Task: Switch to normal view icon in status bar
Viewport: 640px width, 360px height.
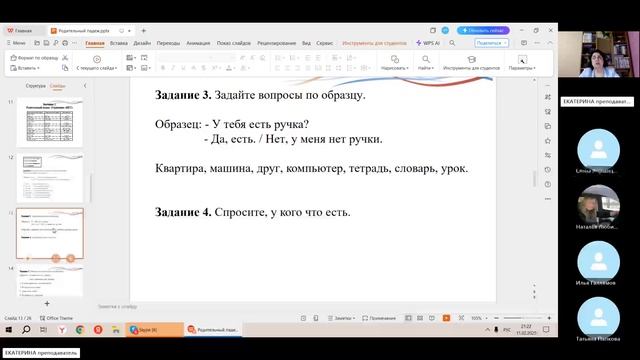Action: 408,318
